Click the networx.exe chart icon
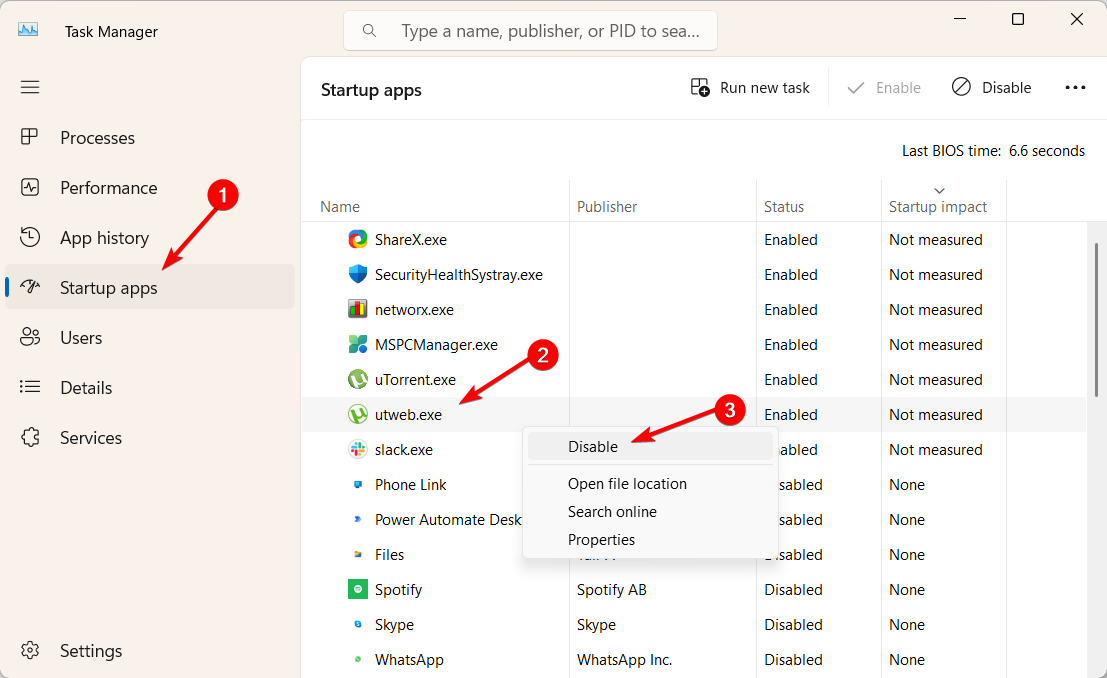Viewport: 1107px width, 678px height. click(x=358, y=309)
